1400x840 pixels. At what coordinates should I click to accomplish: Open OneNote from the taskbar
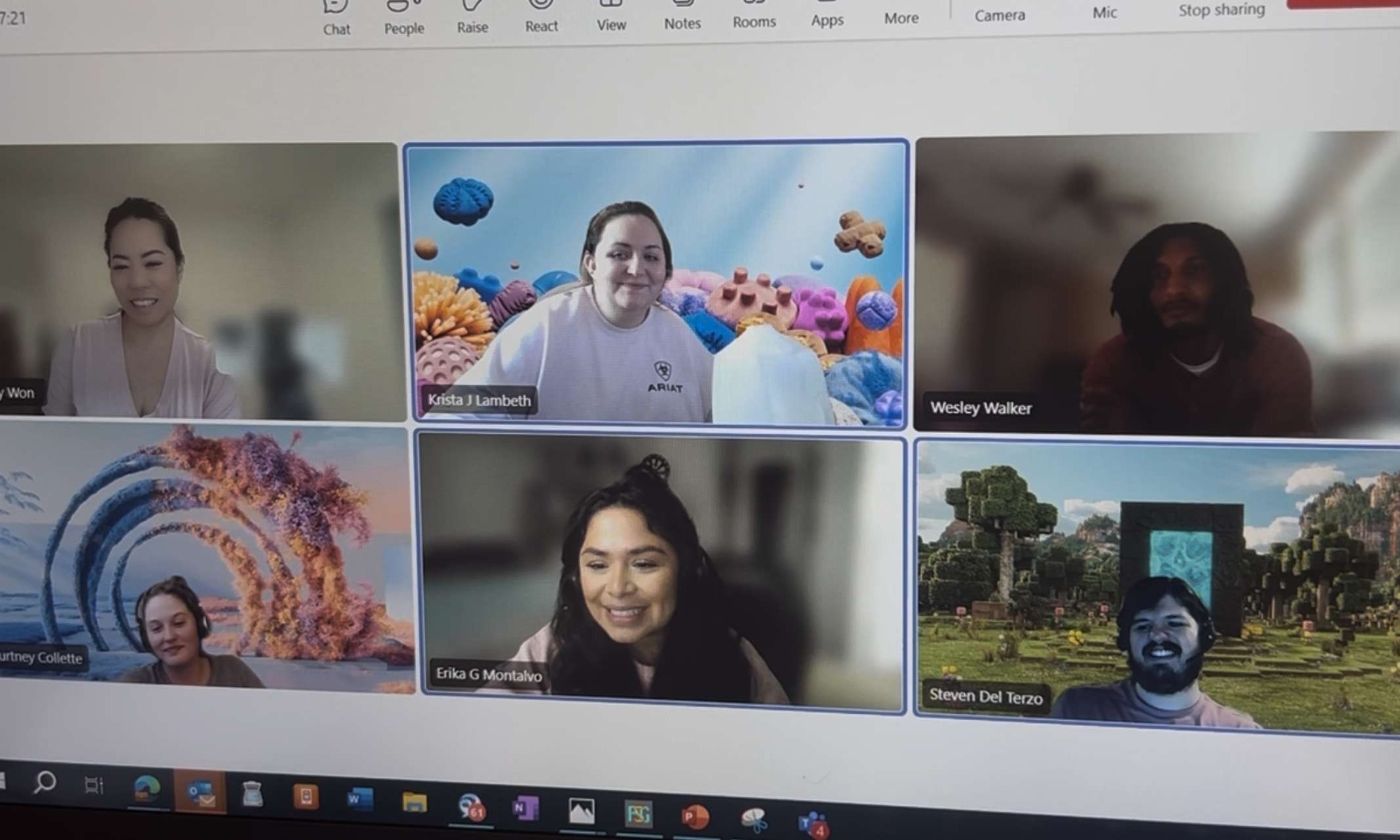(x=525, y=809)
